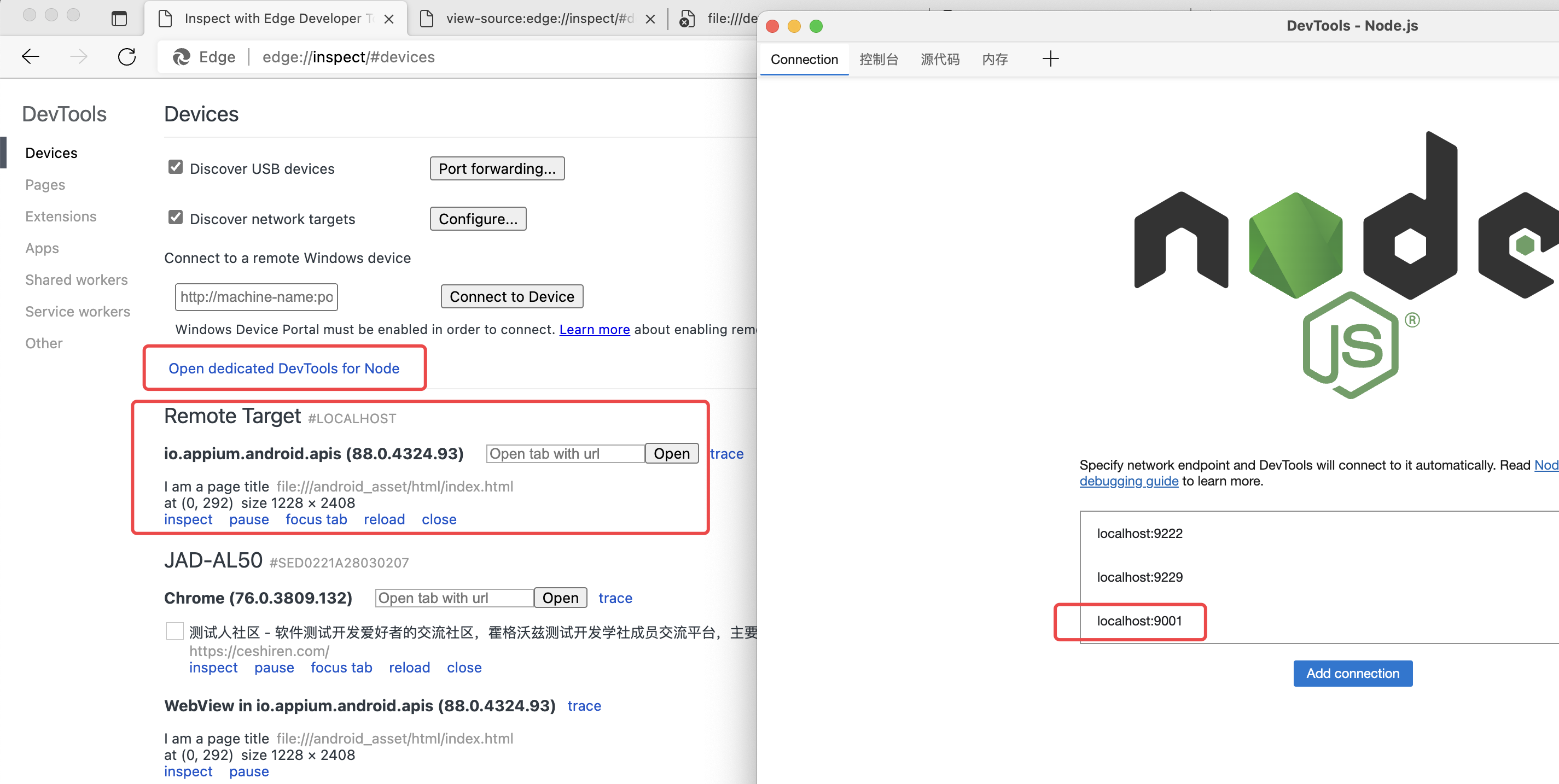The width and height of the screenshot is (1559, 784).
Task: Toggle Discover network targets checkbox
Action: click(176, 217)
